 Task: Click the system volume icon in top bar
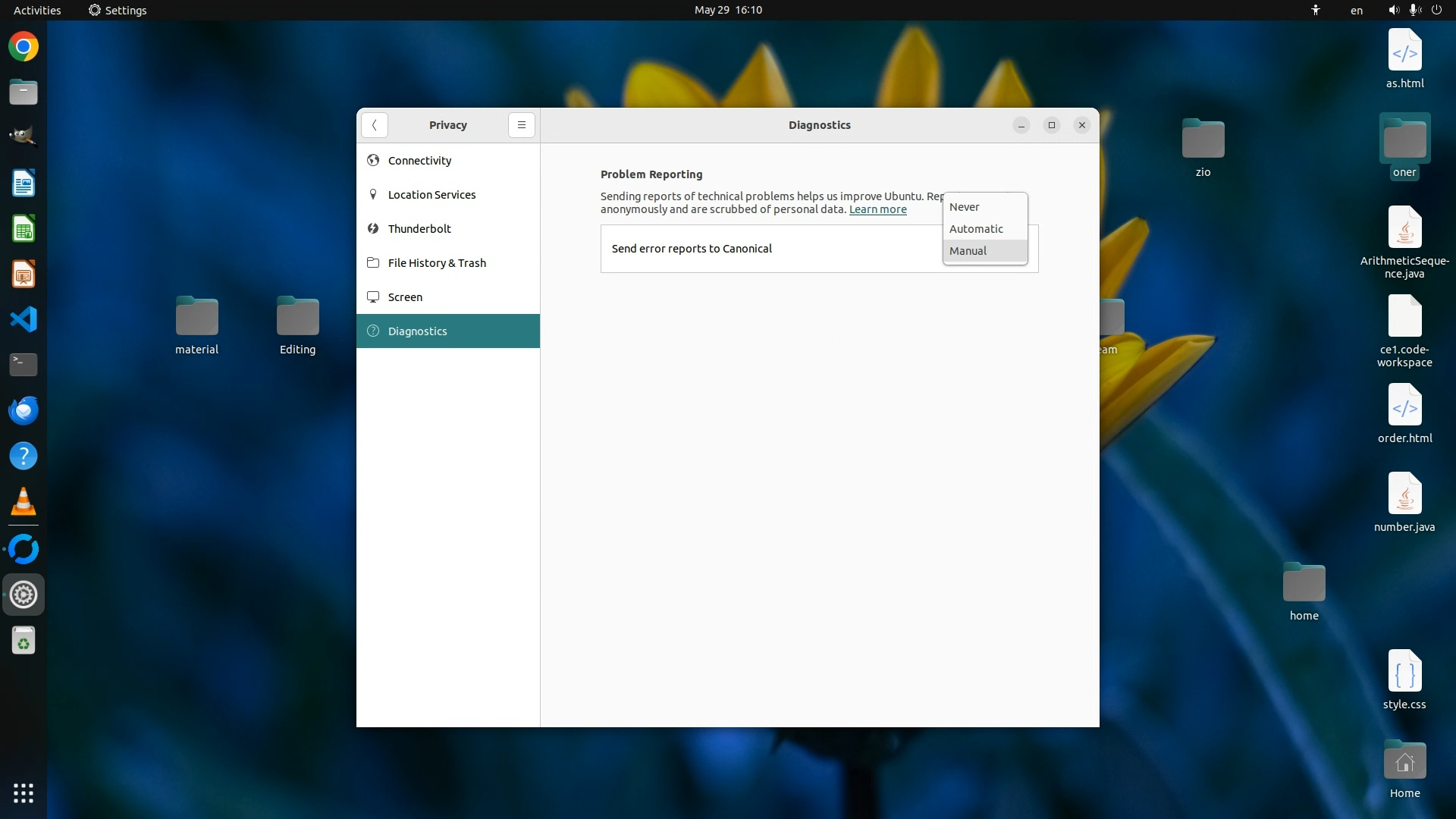1393,10
